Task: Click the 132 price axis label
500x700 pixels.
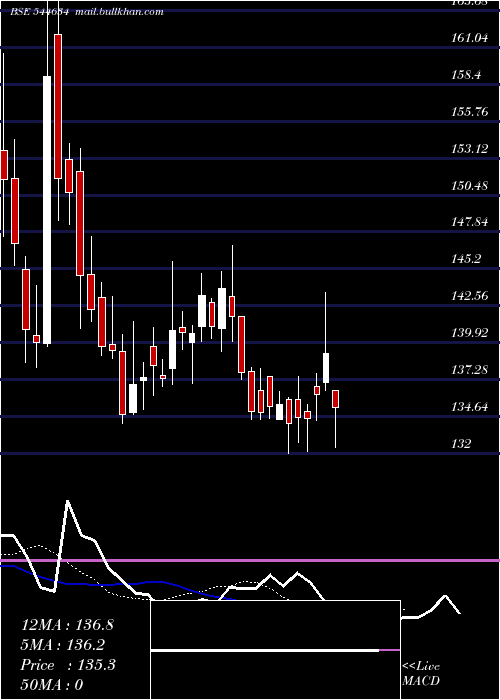Action: coord(461,444)
